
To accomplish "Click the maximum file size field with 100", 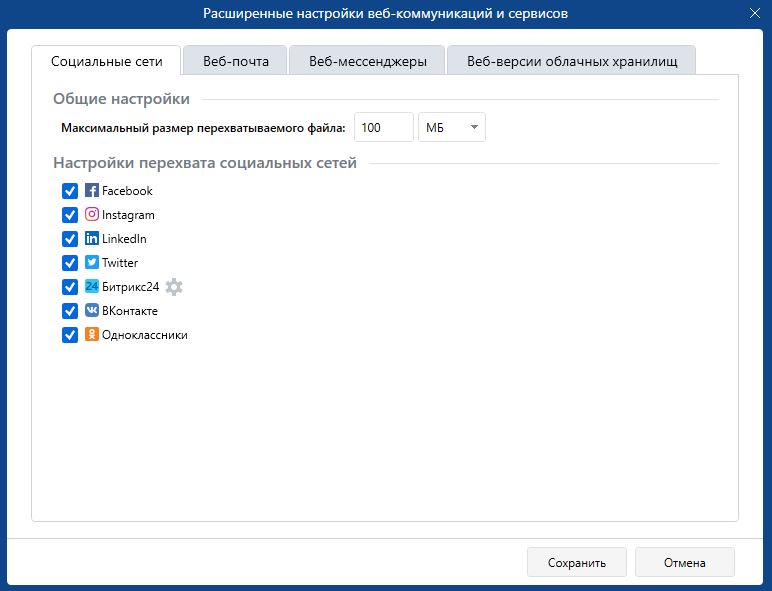I will pyautogui.click(x=384, y=127).
